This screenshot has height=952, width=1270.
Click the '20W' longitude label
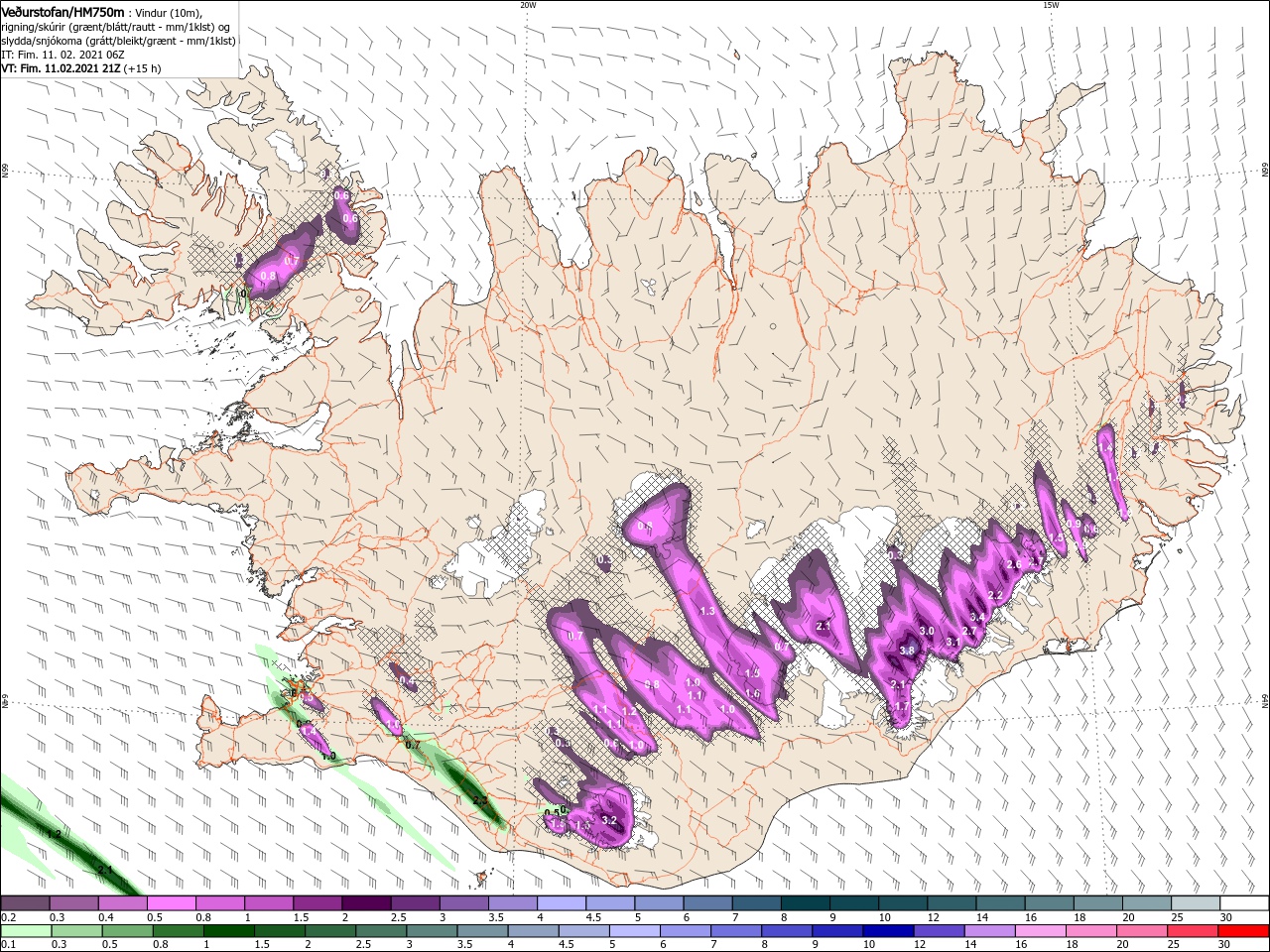(527, 5)
